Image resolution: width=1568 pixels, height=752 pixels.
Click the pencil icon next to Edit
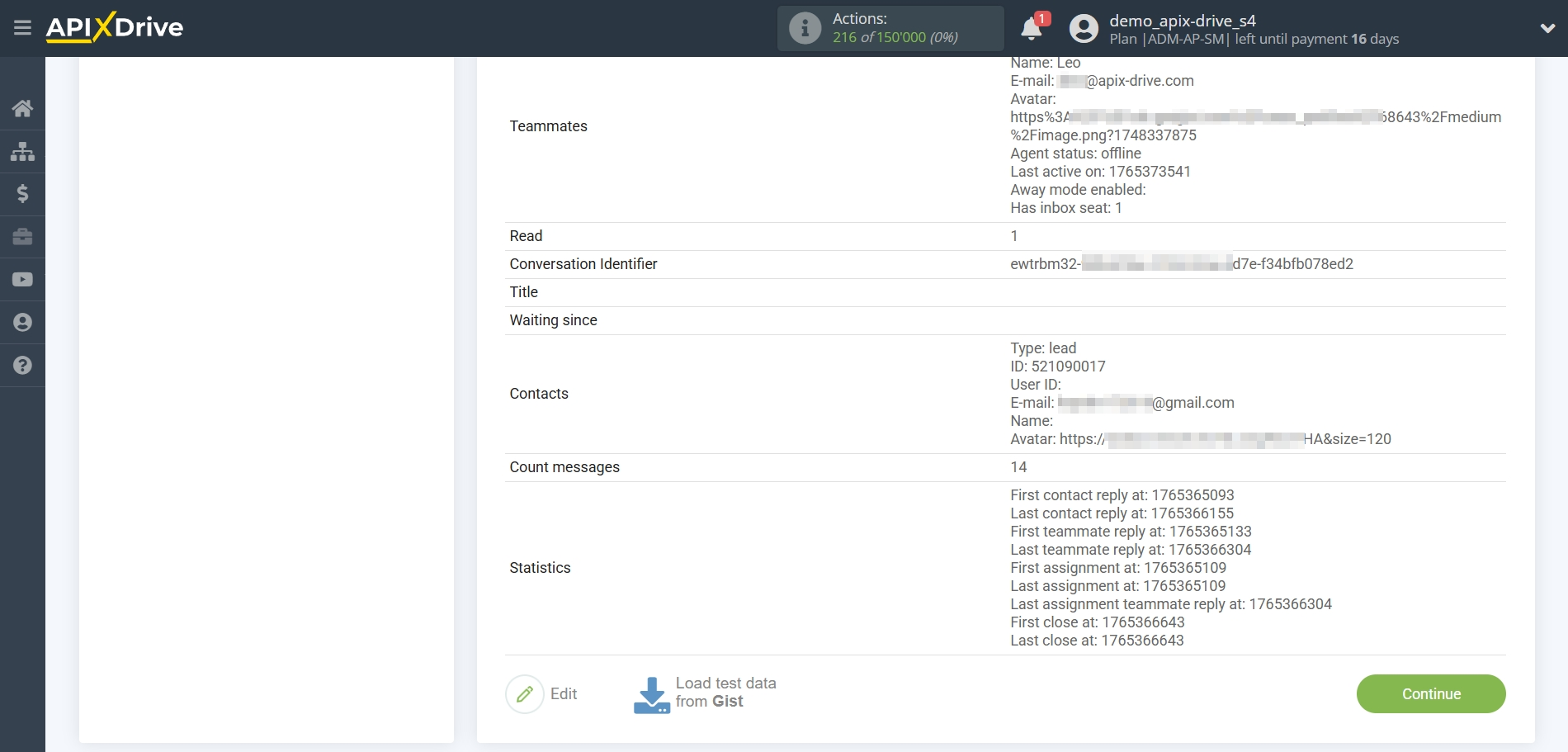tap(526, 694)
